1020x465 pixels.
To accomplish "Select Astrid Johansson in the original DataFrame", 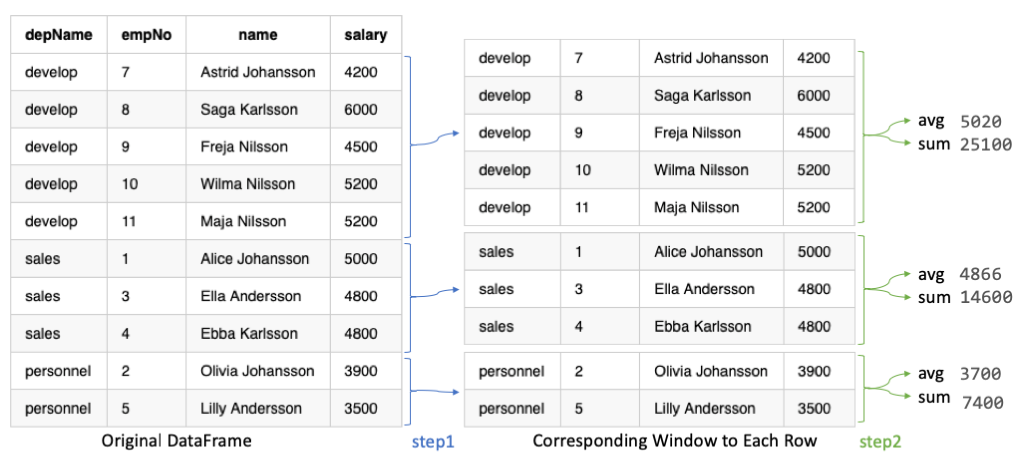I will [258, 72].
